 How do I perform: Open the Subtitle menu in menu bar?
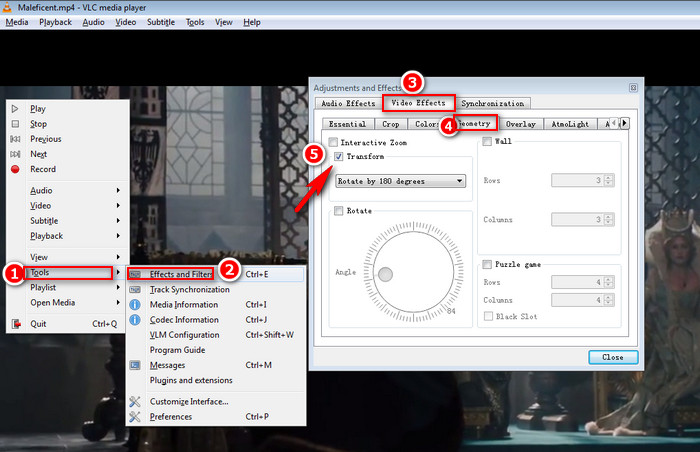pyautogui.click(x=161, y=22)
